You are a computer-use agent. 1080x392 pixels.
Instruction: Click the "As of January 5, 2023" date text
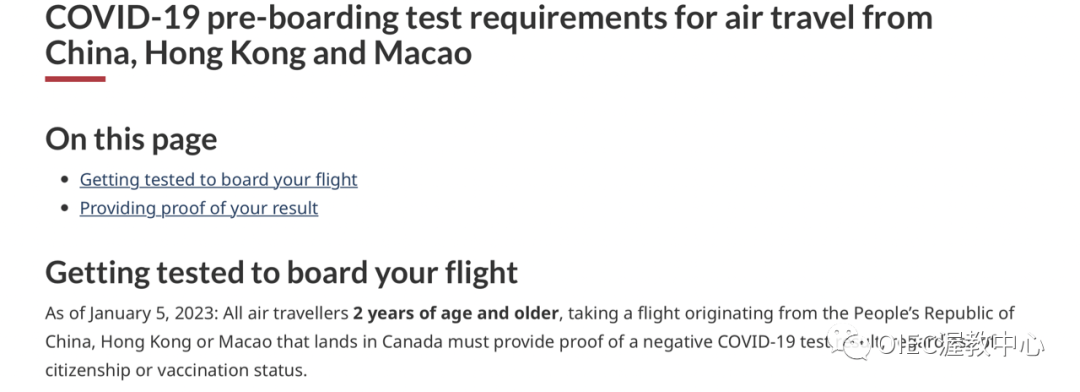[129, 313]
